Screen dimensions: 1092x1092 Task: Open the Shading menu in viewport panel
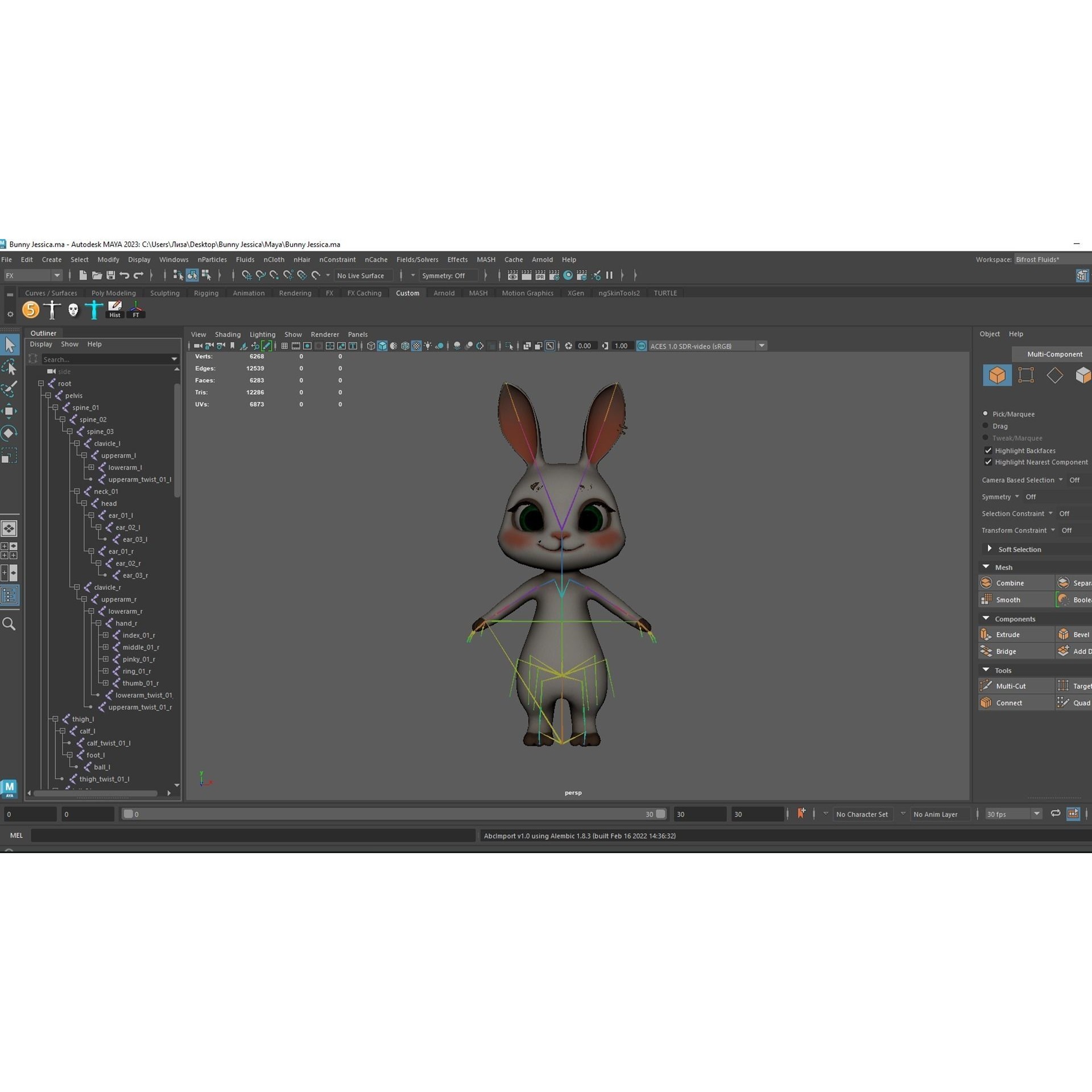click(227, 334)
